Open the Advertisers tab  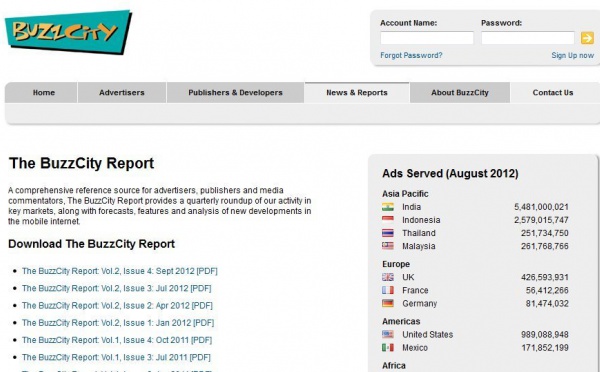click(x=122, y=93)
